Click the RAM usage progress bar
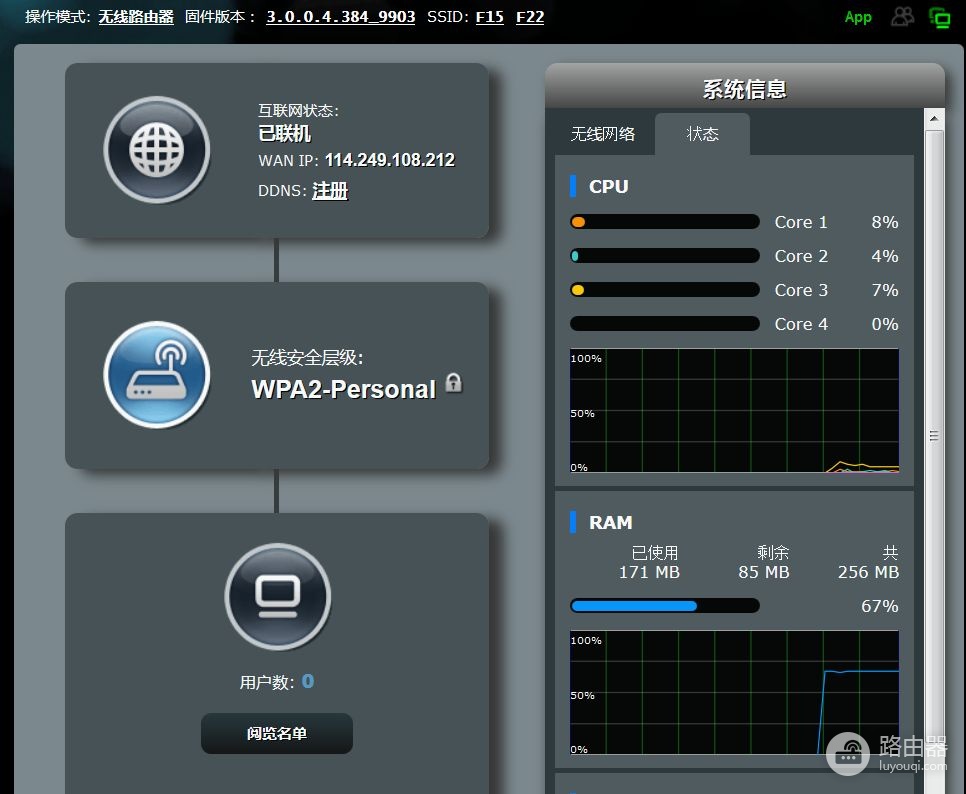 (665, 606)
